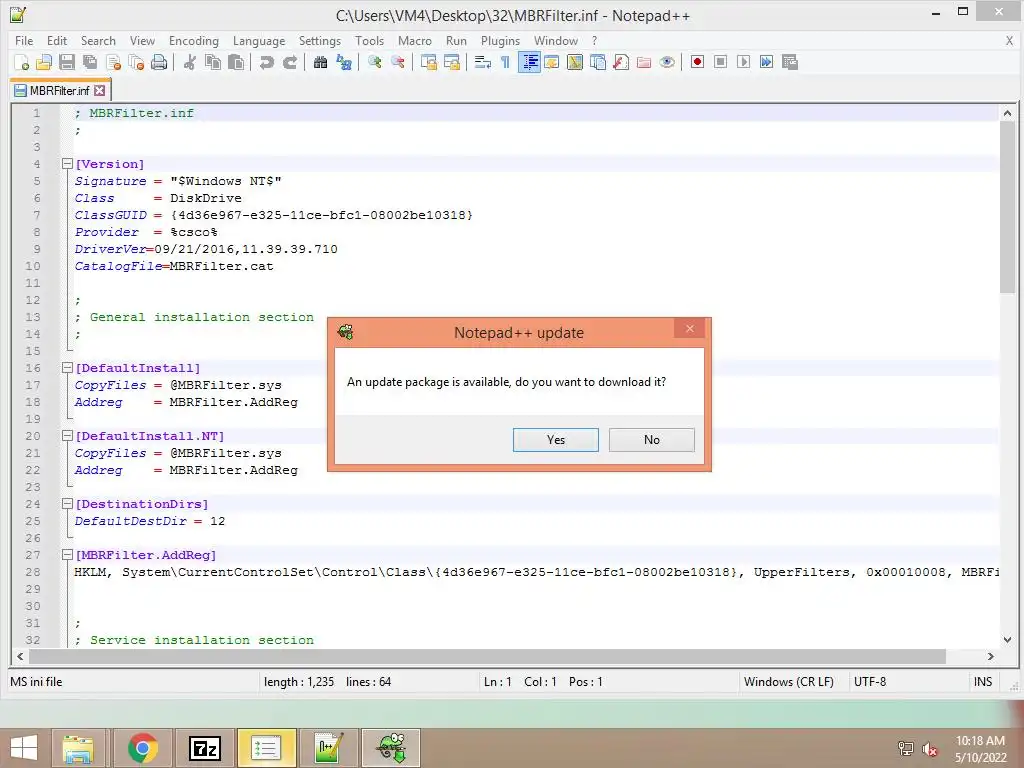Image resolution: width=1024 pixels, height=768 pixels.
Task: Open 7-Zip from the taskbar
Action: (x=204, y=748)
